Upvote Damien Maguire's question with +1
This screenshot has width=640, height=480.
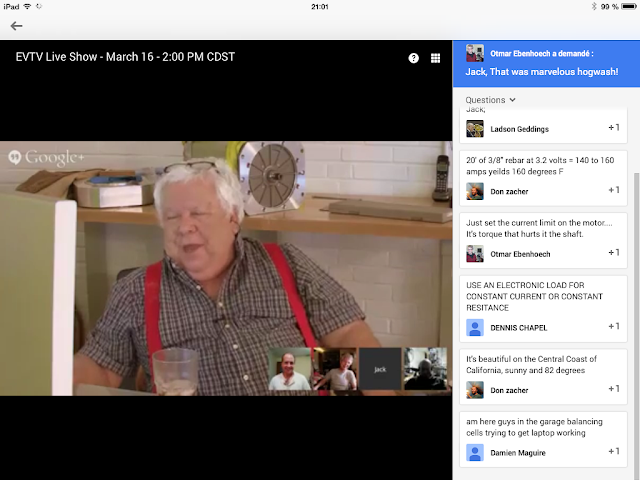[614, 451]
